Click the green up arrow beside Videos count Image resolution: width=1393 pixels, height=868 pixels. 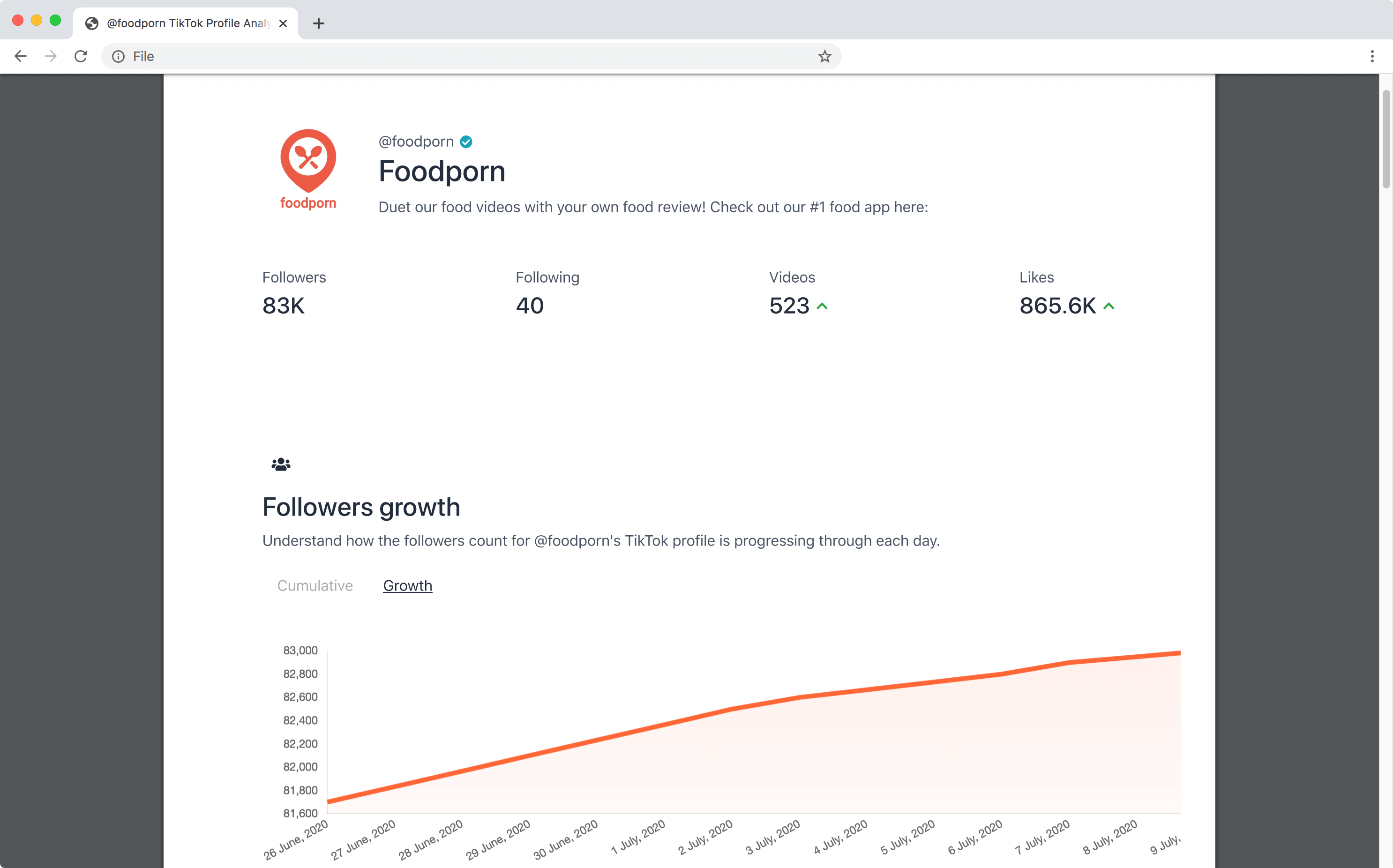pos(822,306)
